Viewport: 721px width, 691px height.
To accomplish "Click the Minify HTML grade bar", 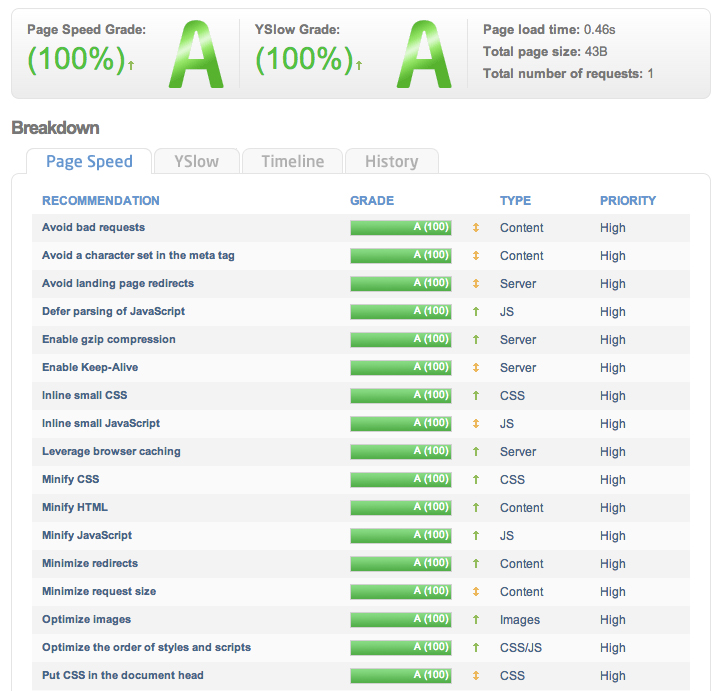I will pos(400,508).
